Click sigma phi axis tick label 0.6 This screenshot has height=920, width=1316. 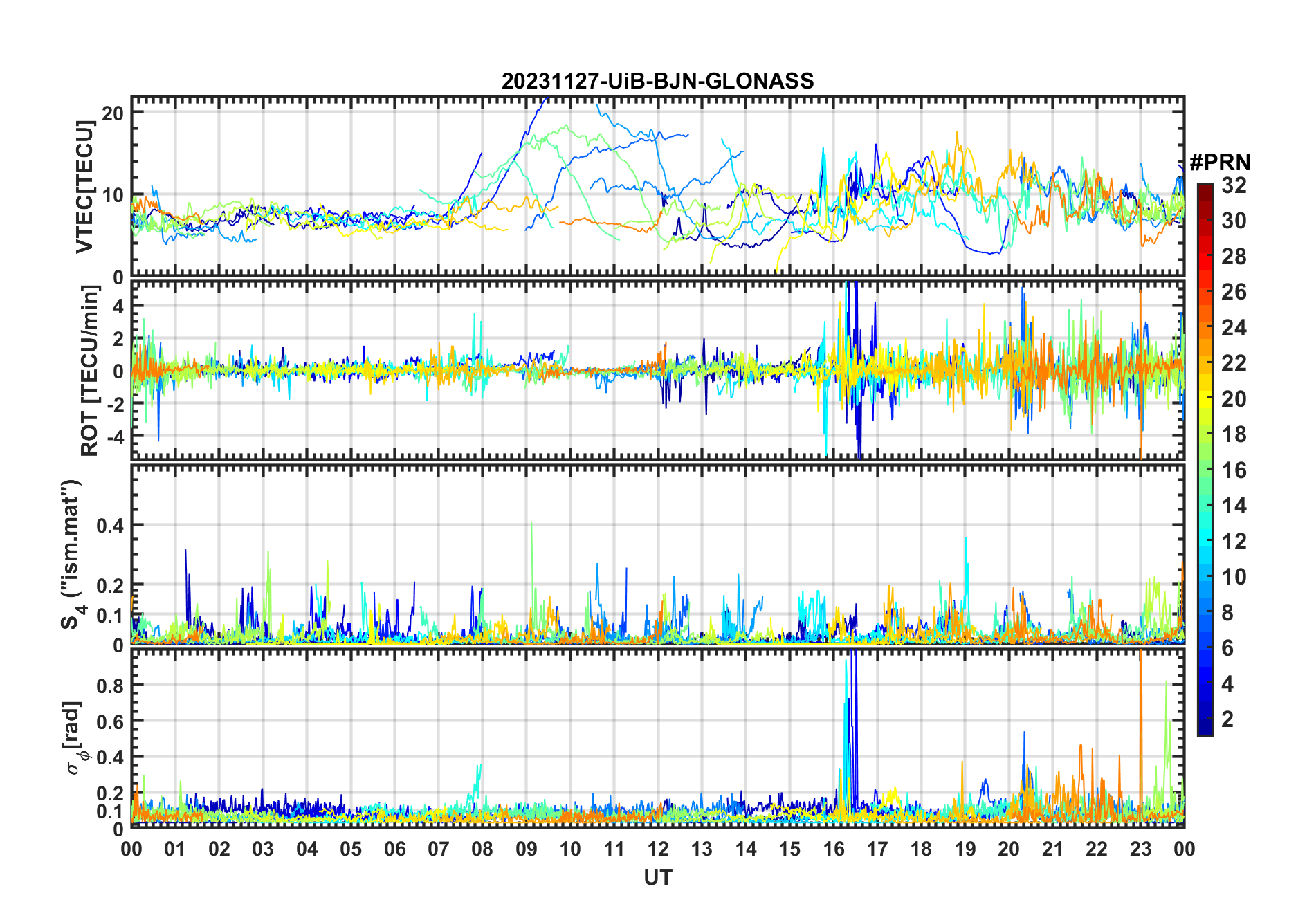(111, 721)
